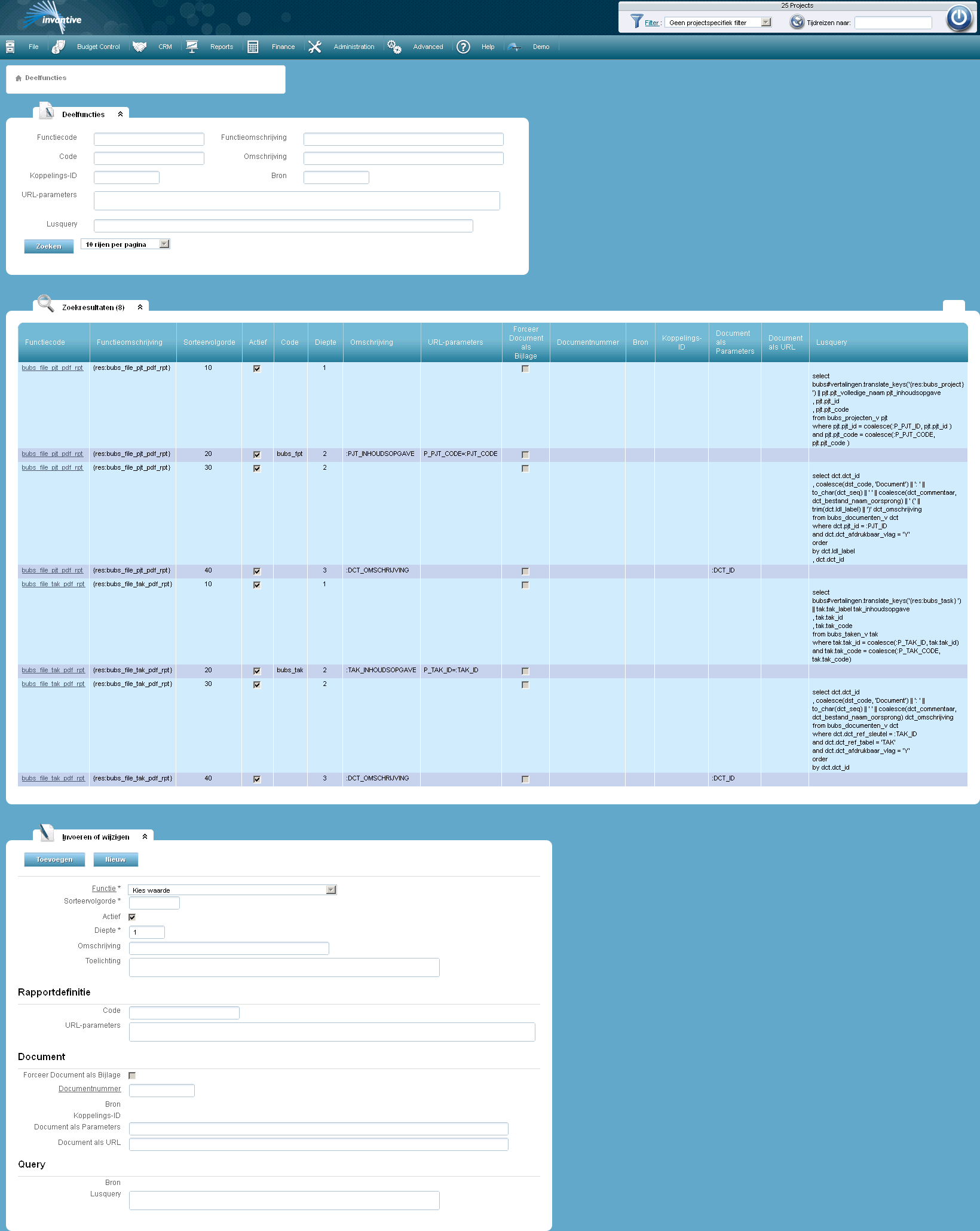Click the Deelfuncties panel document icon

click(x=47, y=111)
